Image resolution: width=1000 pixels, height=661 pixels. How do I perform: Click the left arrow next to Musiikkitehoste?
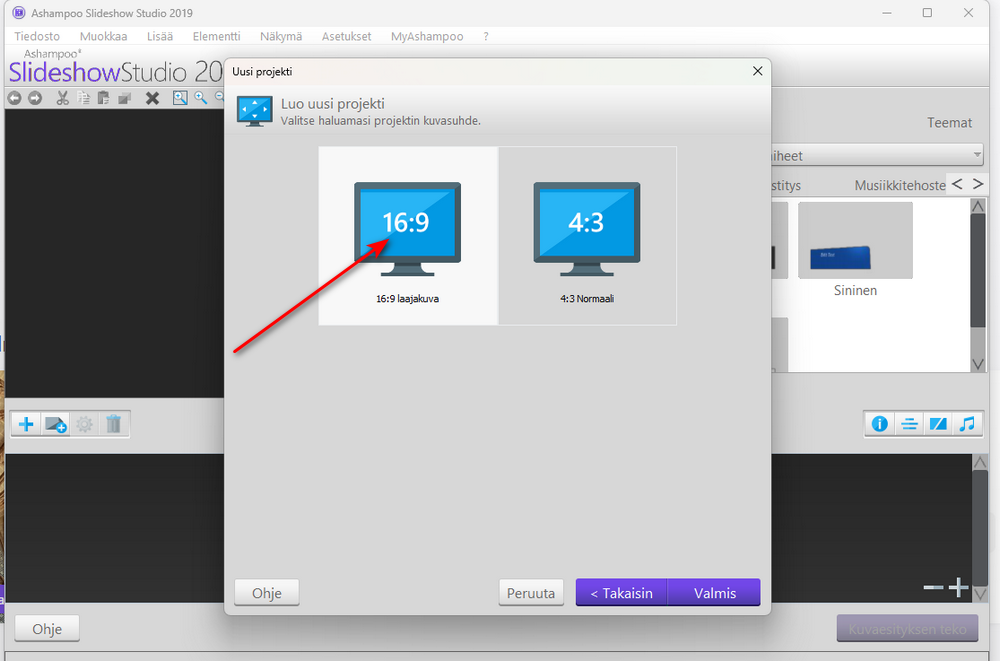pyautogui.click(x=957, y=184)
